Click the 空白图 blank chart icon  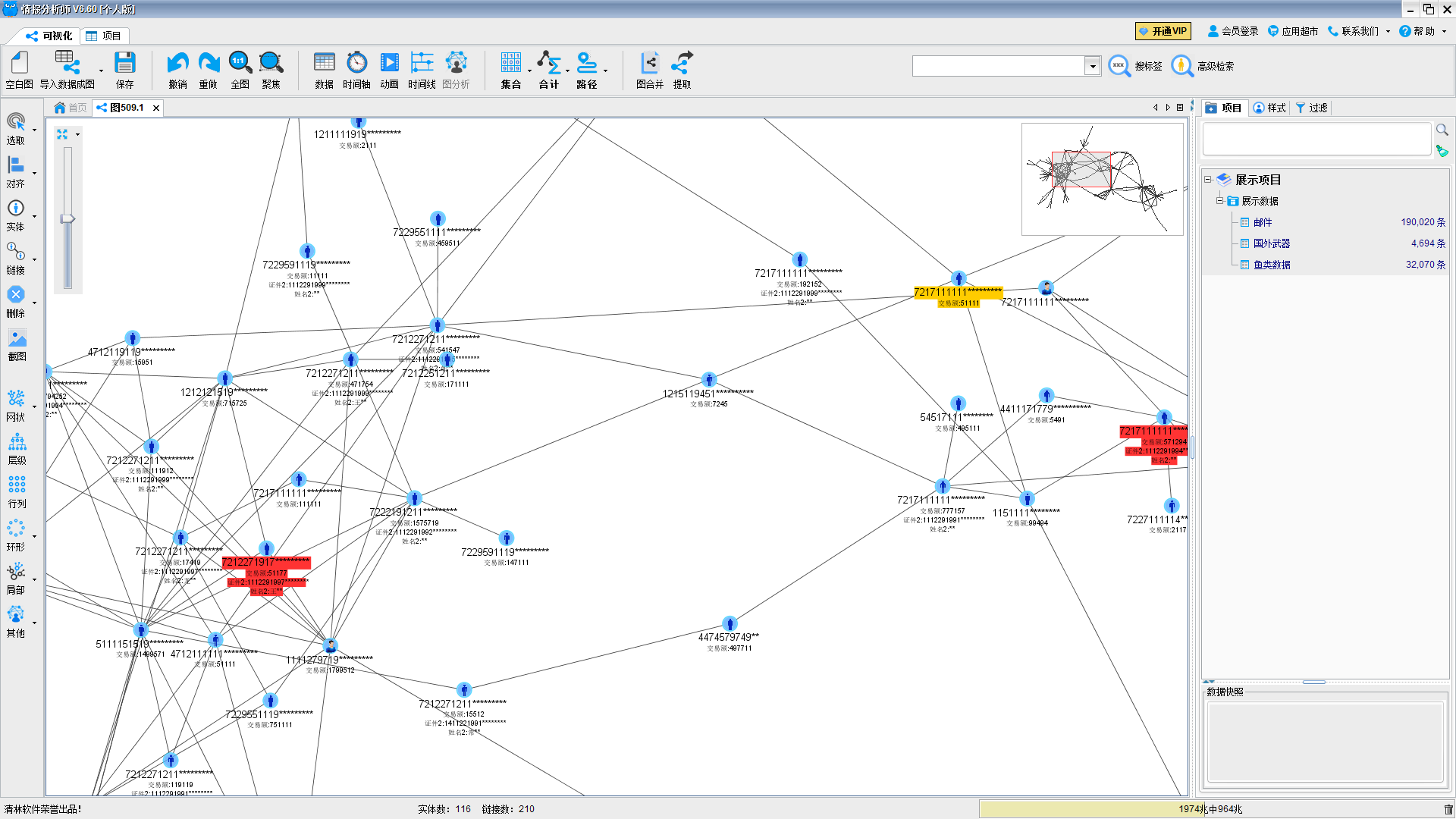(x=20, y=71)
